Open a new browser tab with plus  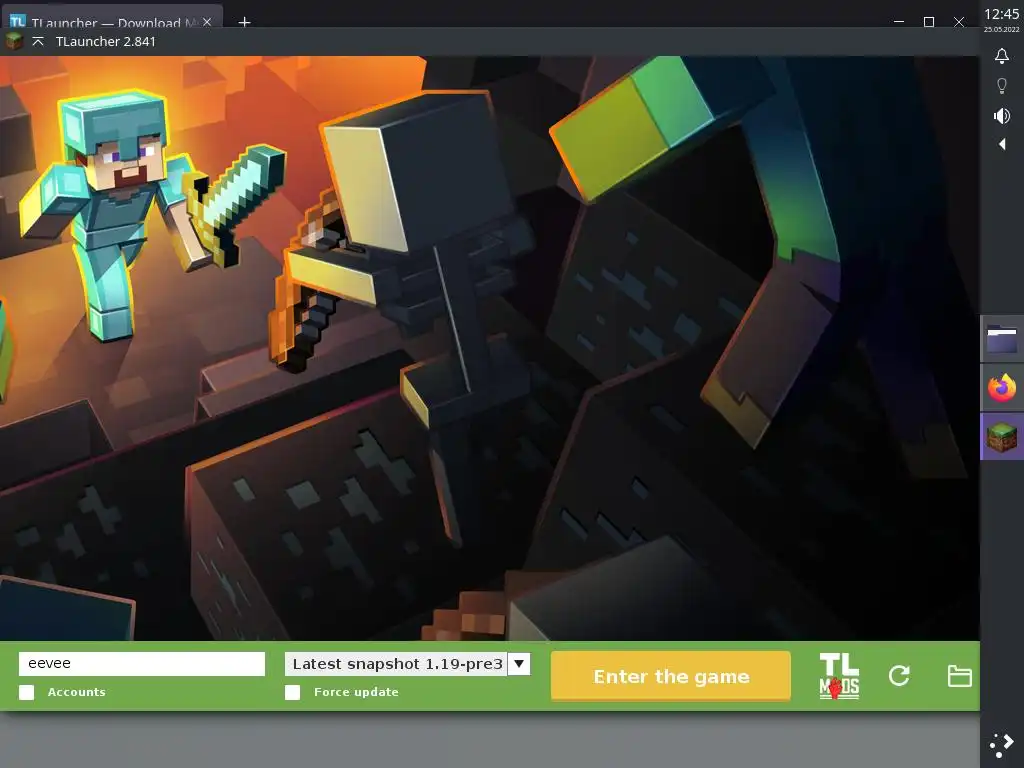(244, 22)
